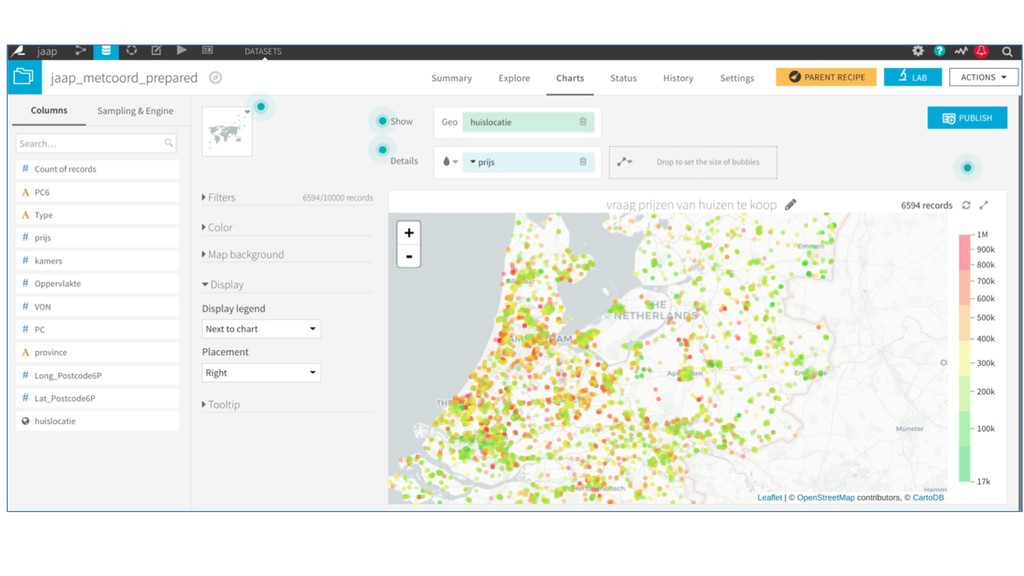Open the help question mark icon
1024x576 pixels.
(x=939, y=51)
